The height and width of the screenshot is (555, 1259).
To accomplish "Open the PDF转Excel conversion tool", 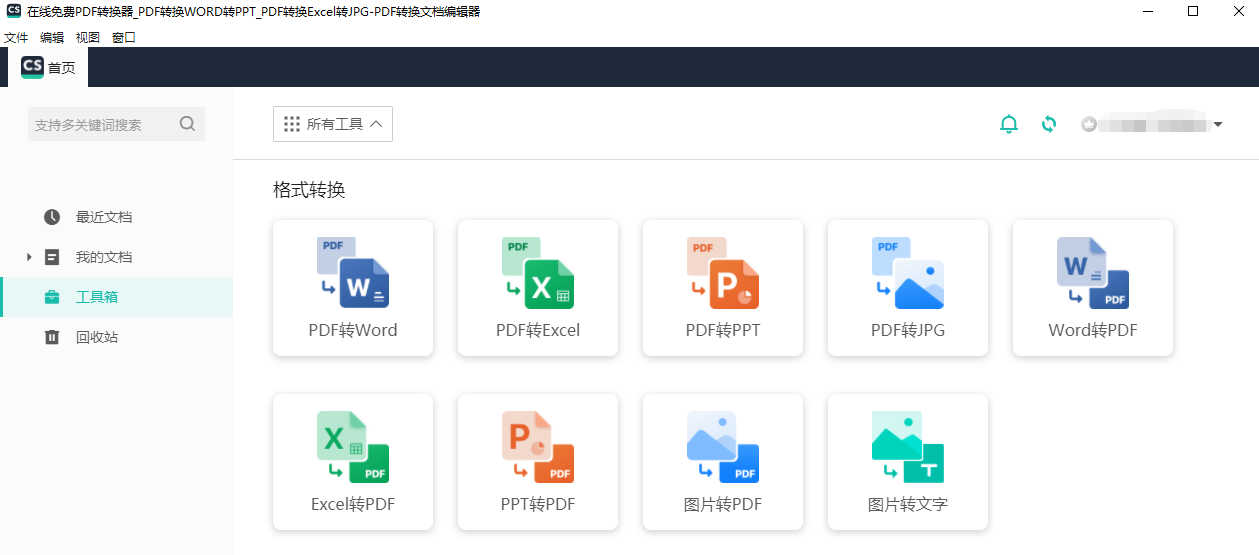I will (x=538, y=288).
